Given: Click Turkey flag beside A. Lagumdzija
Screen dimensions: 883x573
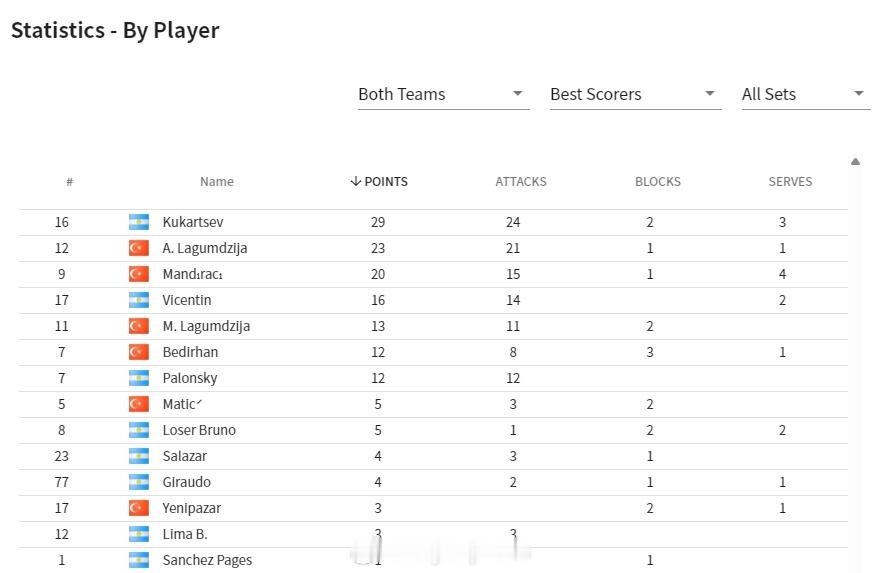Looking at the screenshot, I should 139,248.
